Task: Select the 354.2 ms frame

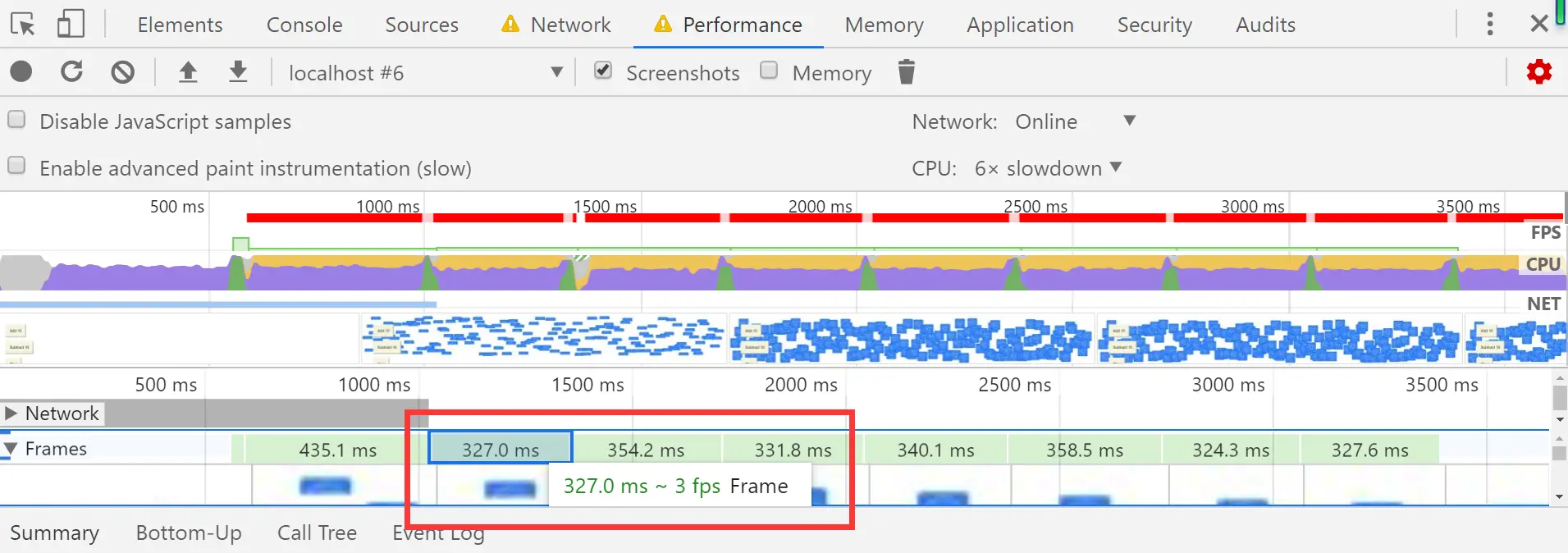Action: [646, 450]
